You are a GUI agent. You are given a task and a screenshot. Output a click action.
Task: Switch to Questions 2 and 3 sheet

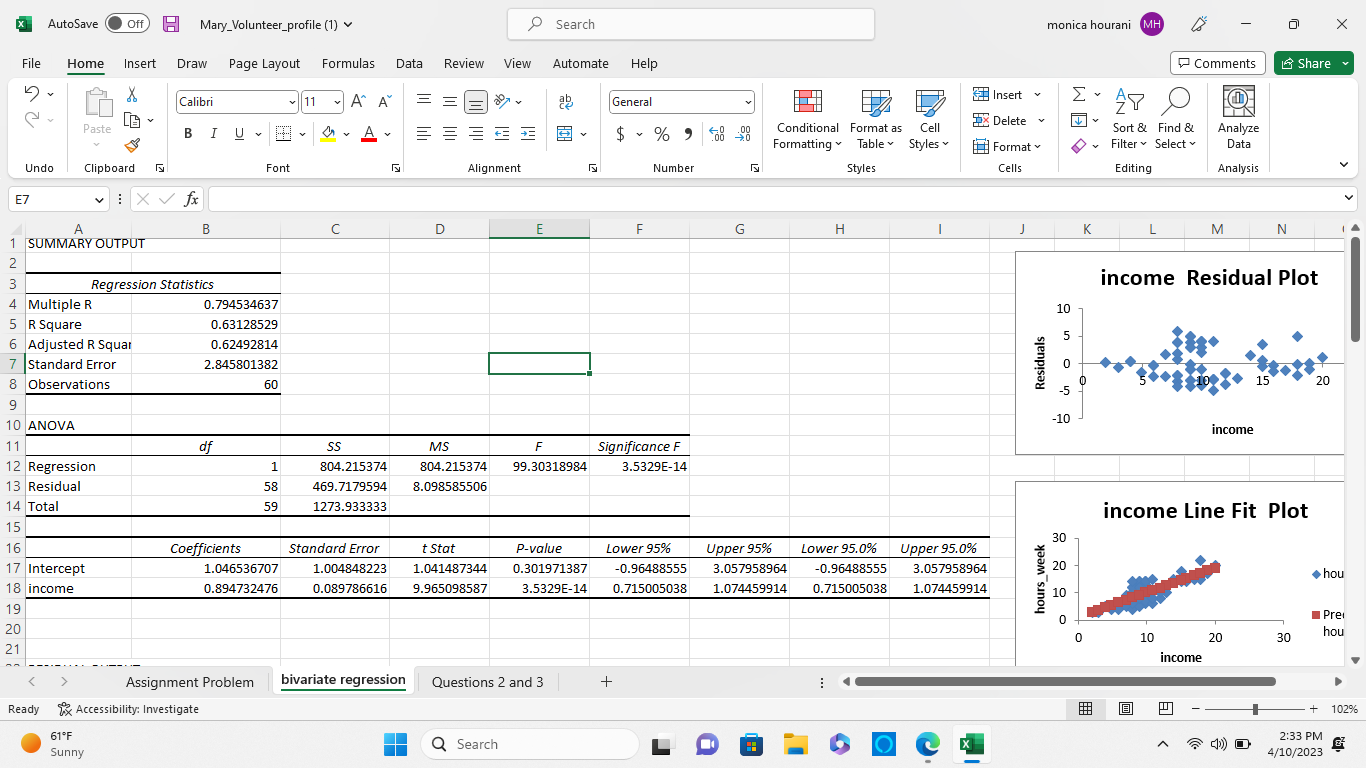click(x=488, y=682)
